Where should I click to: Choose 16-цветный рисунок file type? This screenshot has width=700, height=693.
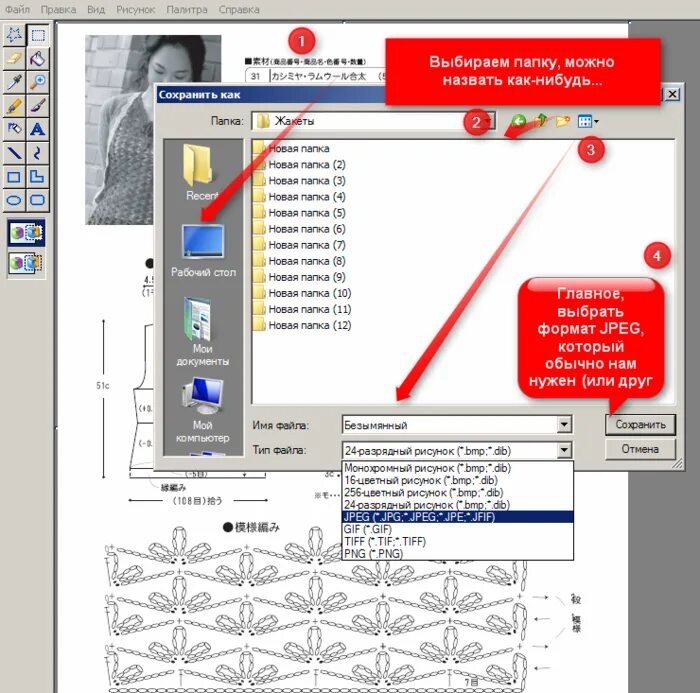click(x=457, y=480)
